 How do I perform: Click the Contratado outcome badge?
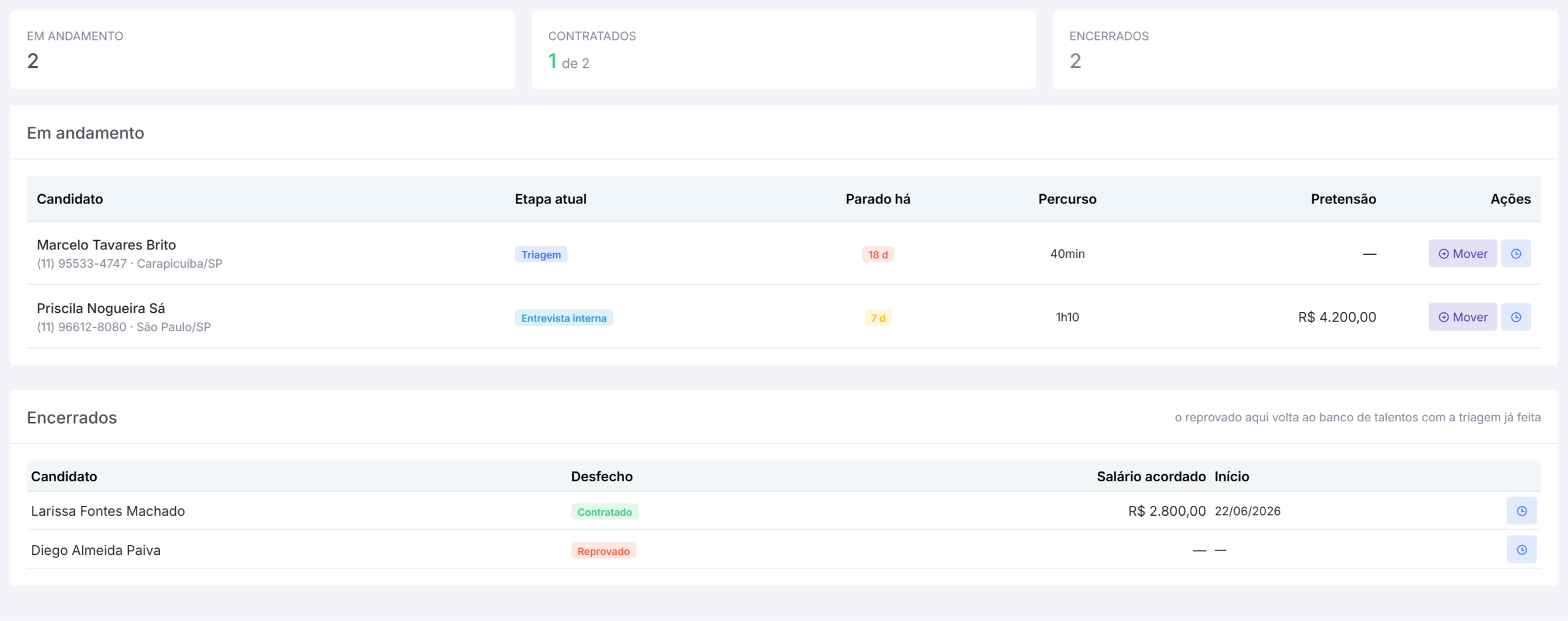(x=605, y=512)
